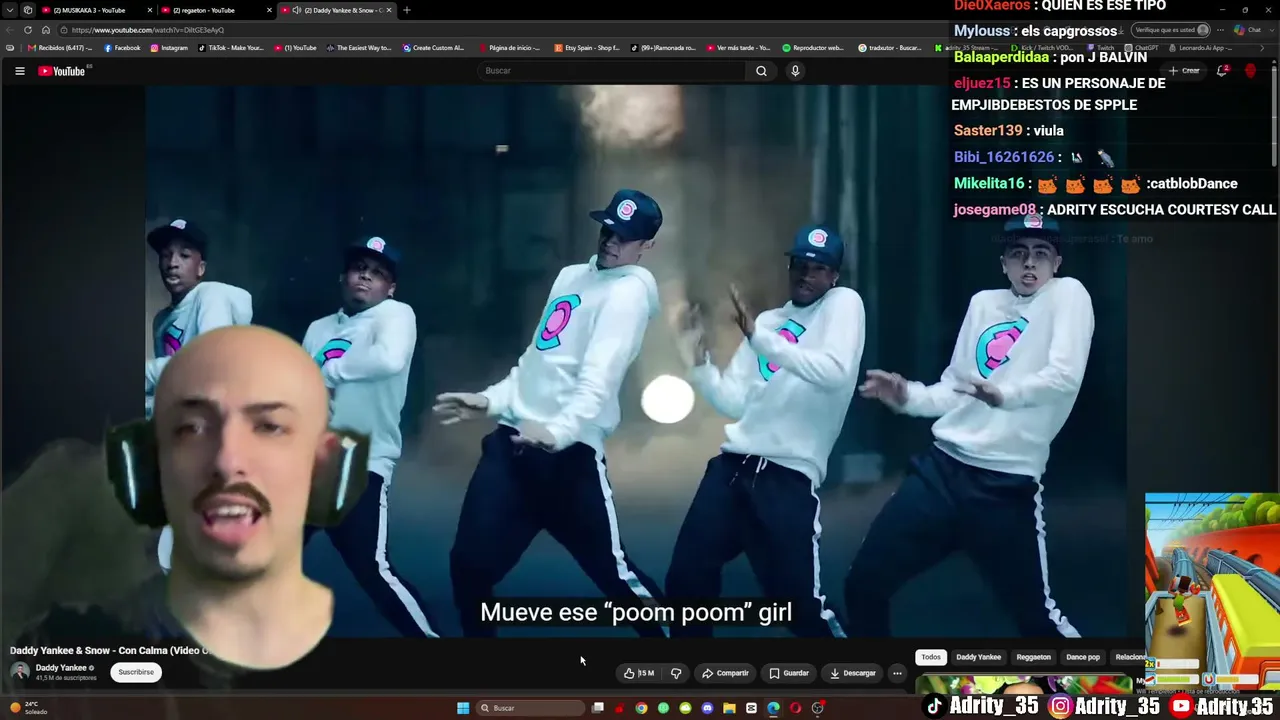Open File Explorer from the taskbar
Viewport: 1280px width, 720px height.
(729, 708)
